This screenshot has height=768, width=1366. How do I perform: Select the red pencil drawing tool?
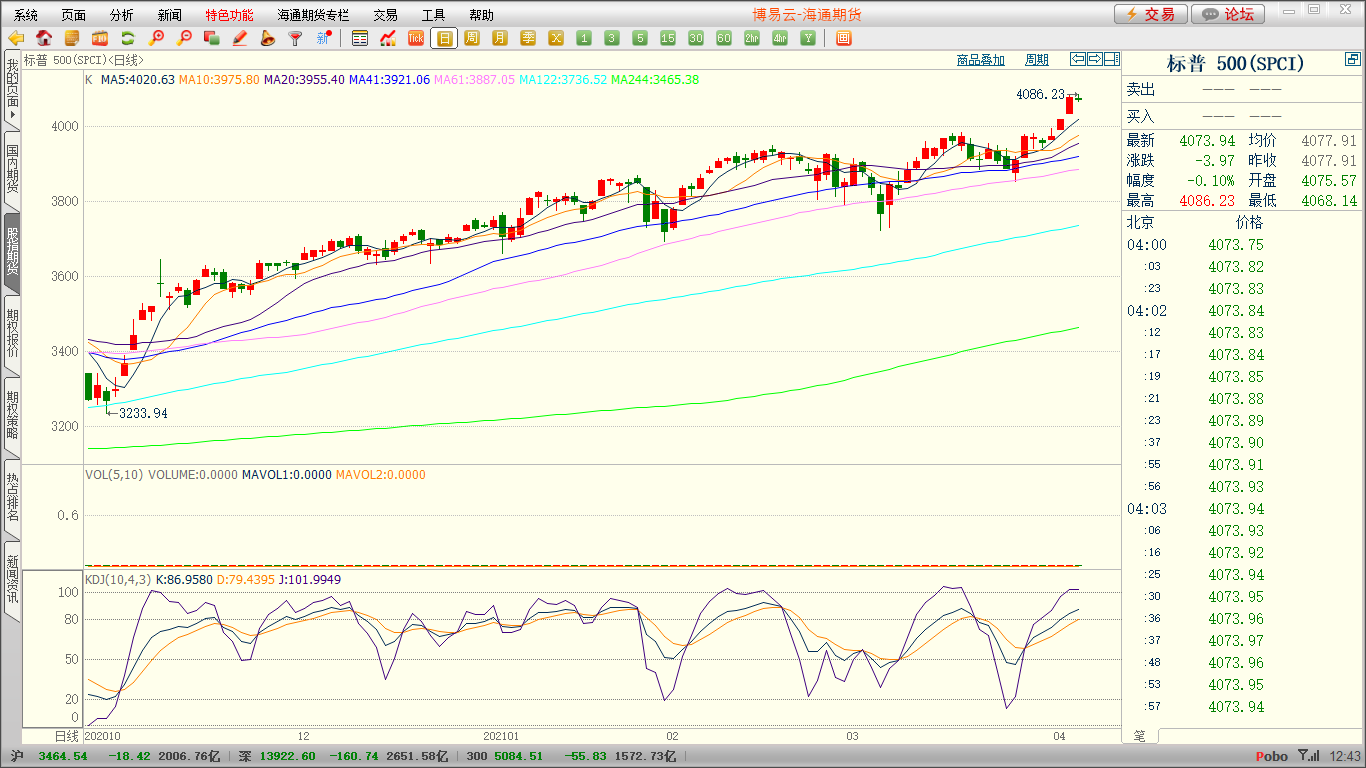[x=240, y=39]
